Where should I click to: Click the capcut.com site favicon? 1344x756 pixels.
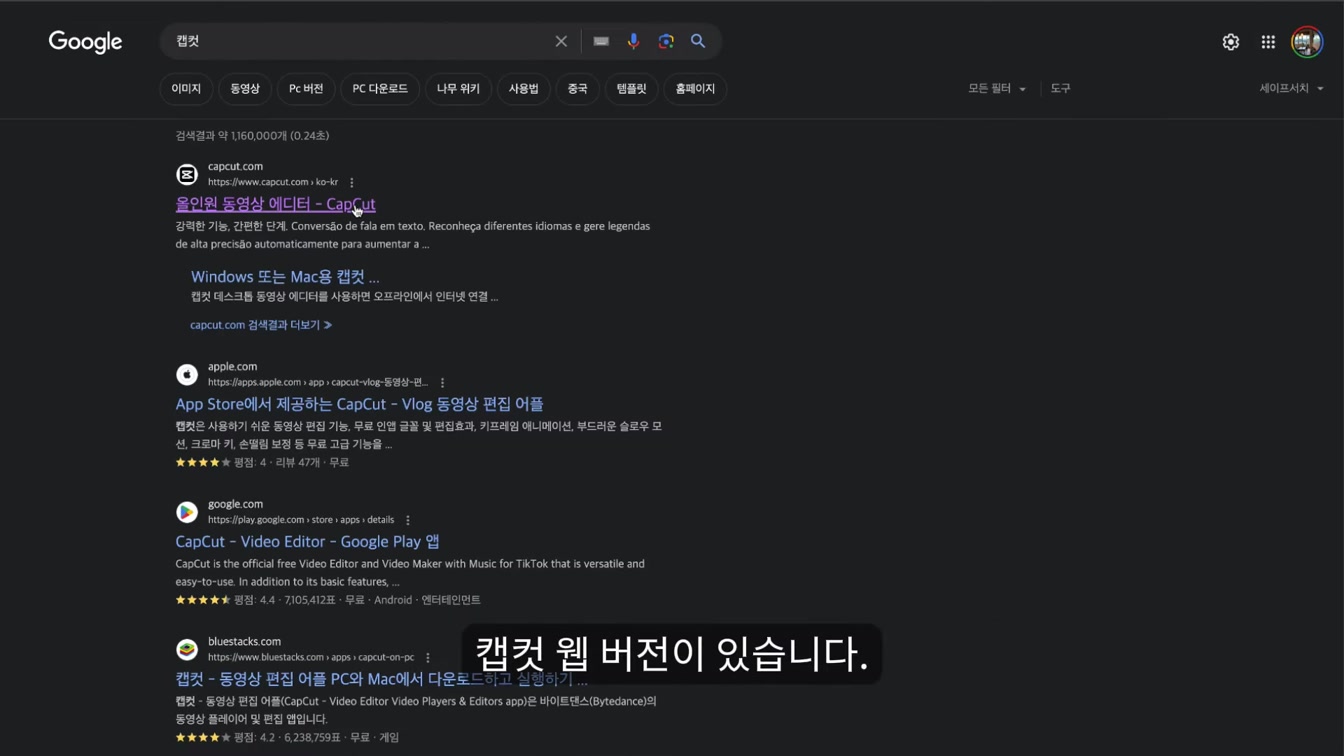(x=187, y=174)
